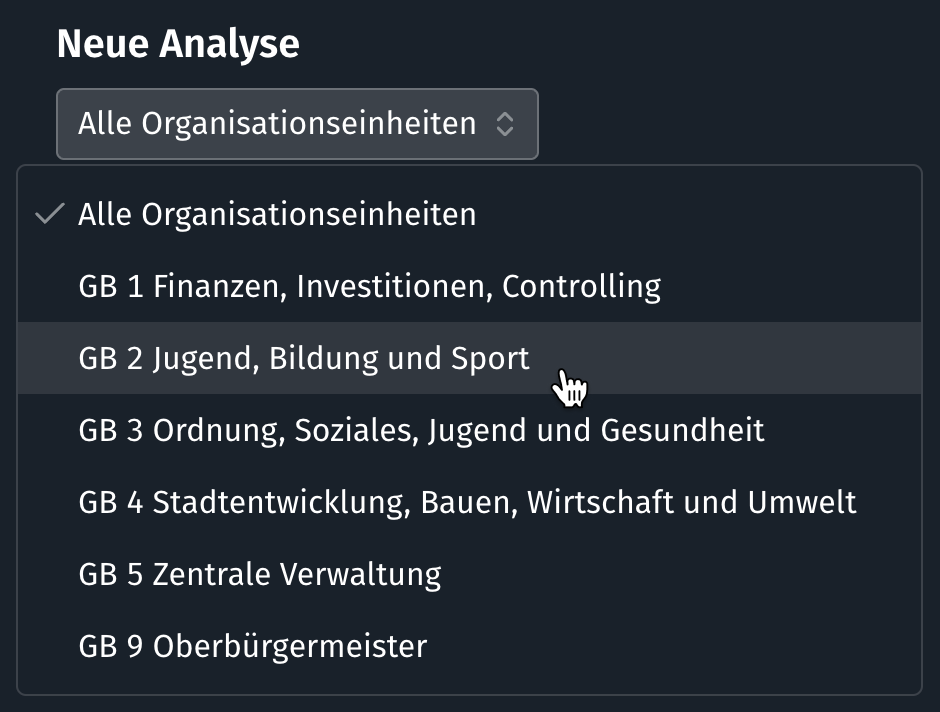Click the organisation unit select field text
The height and width of the screenshot is (712, 940).
[277, 124]
